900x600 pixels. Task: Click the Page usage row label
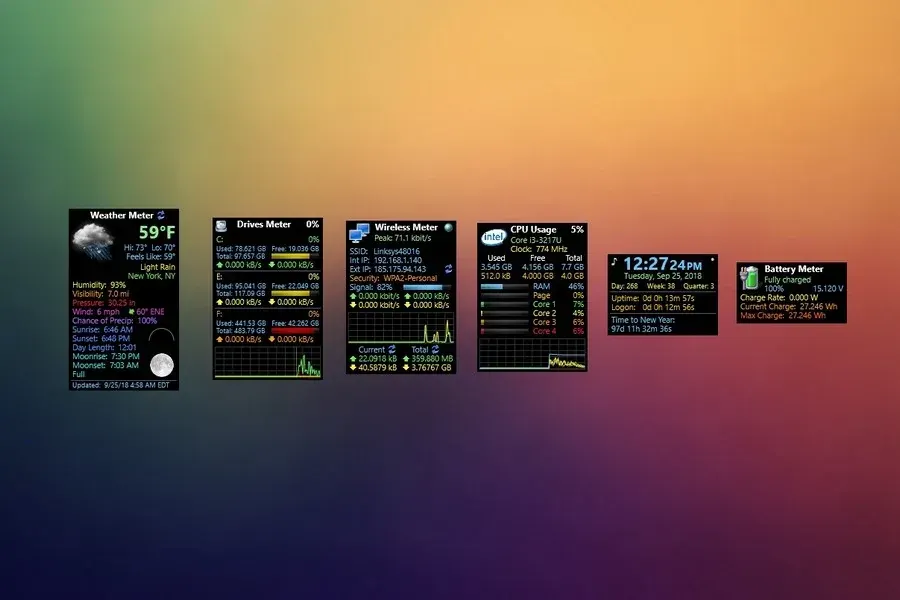click(x=541, y=295)
